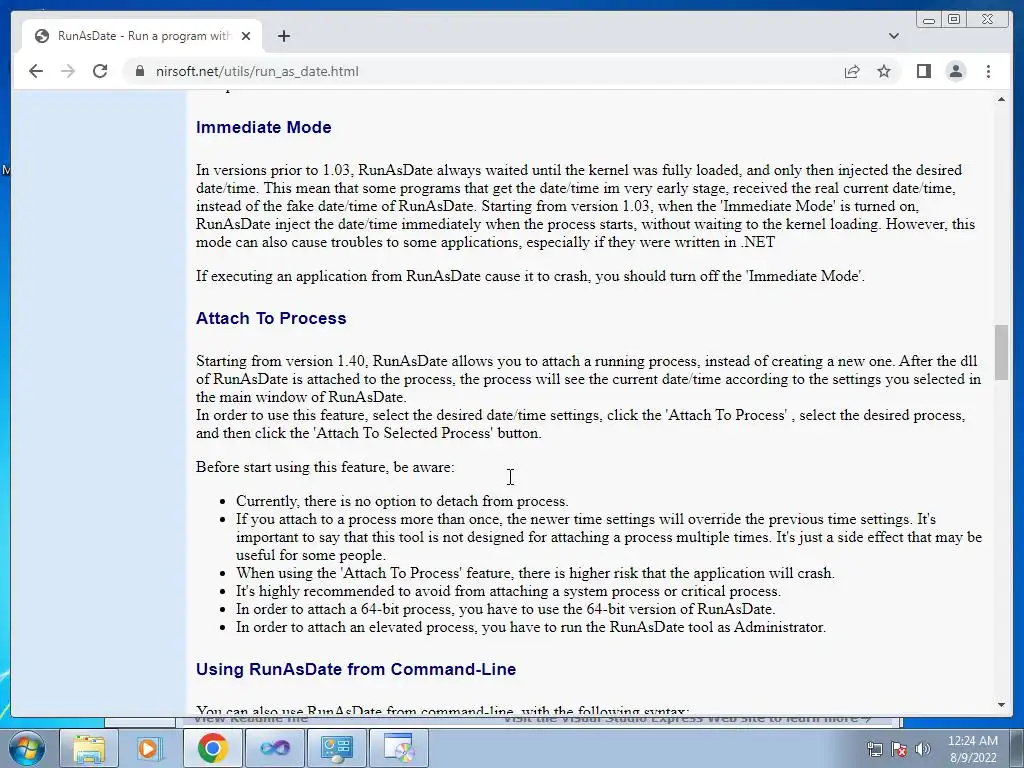This screenshot has height=768, width=1024.
Task: Minimize the Chrome window
Action: [929, 20]
